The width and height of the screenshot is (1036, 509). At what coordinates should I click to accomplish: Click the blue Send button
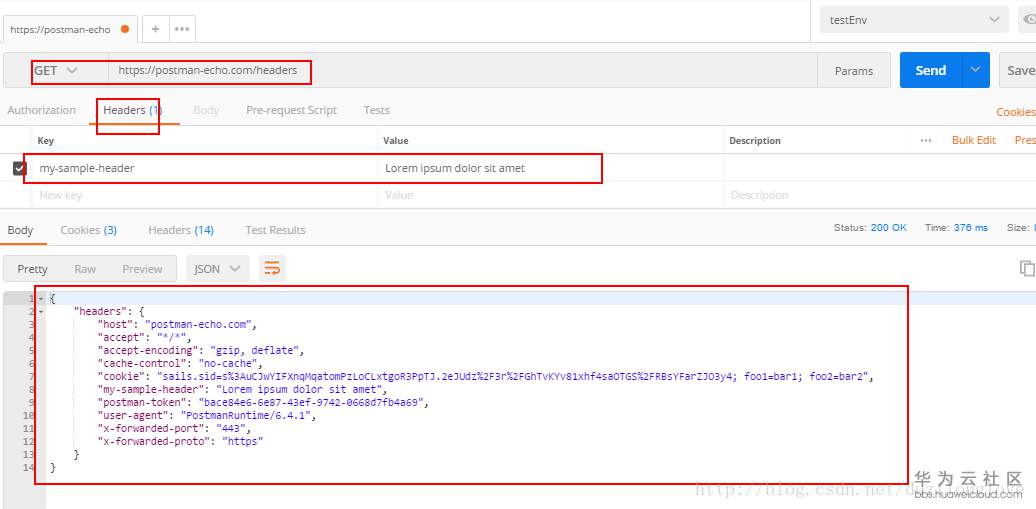click(x=931, y=70)
